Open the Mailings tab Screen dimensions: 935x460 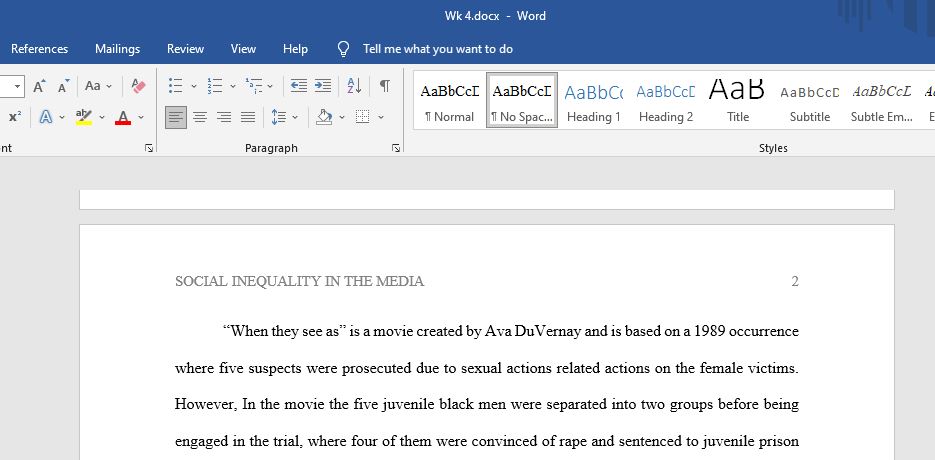pos(117,49)
